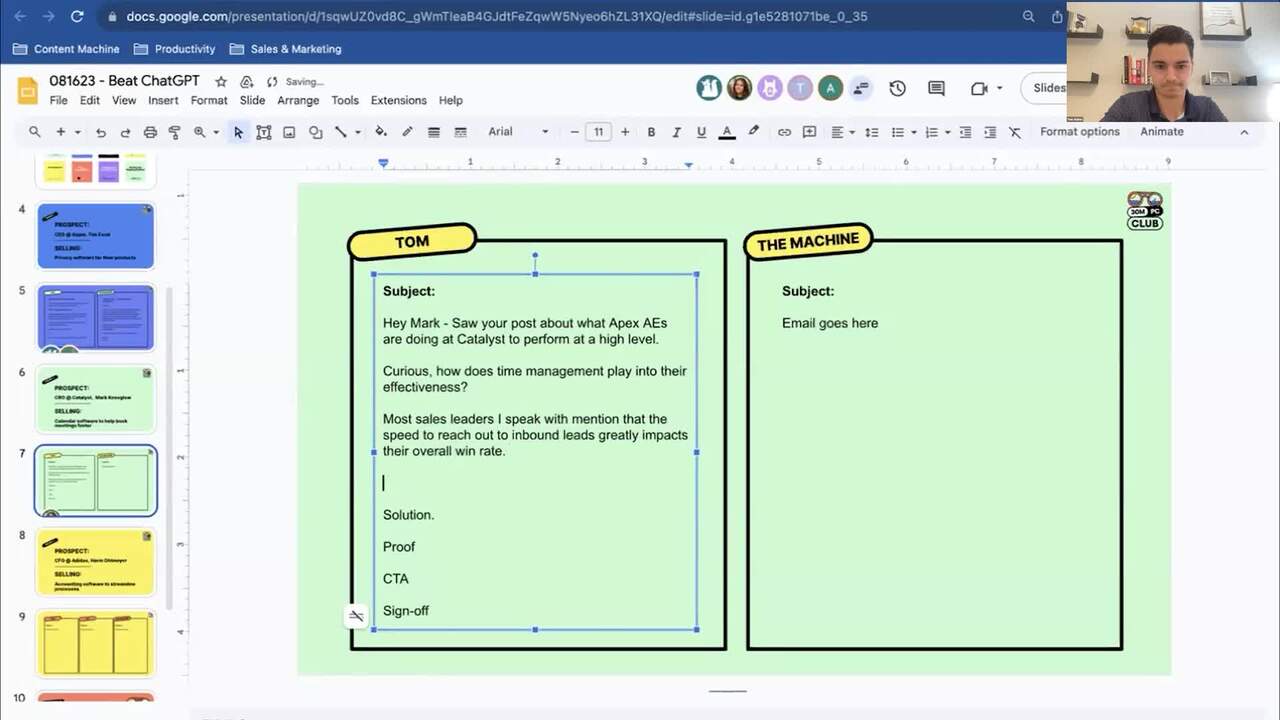Open the highlight color tool
The width and height of the screenshot is (1280, 720).
point(754,132)
